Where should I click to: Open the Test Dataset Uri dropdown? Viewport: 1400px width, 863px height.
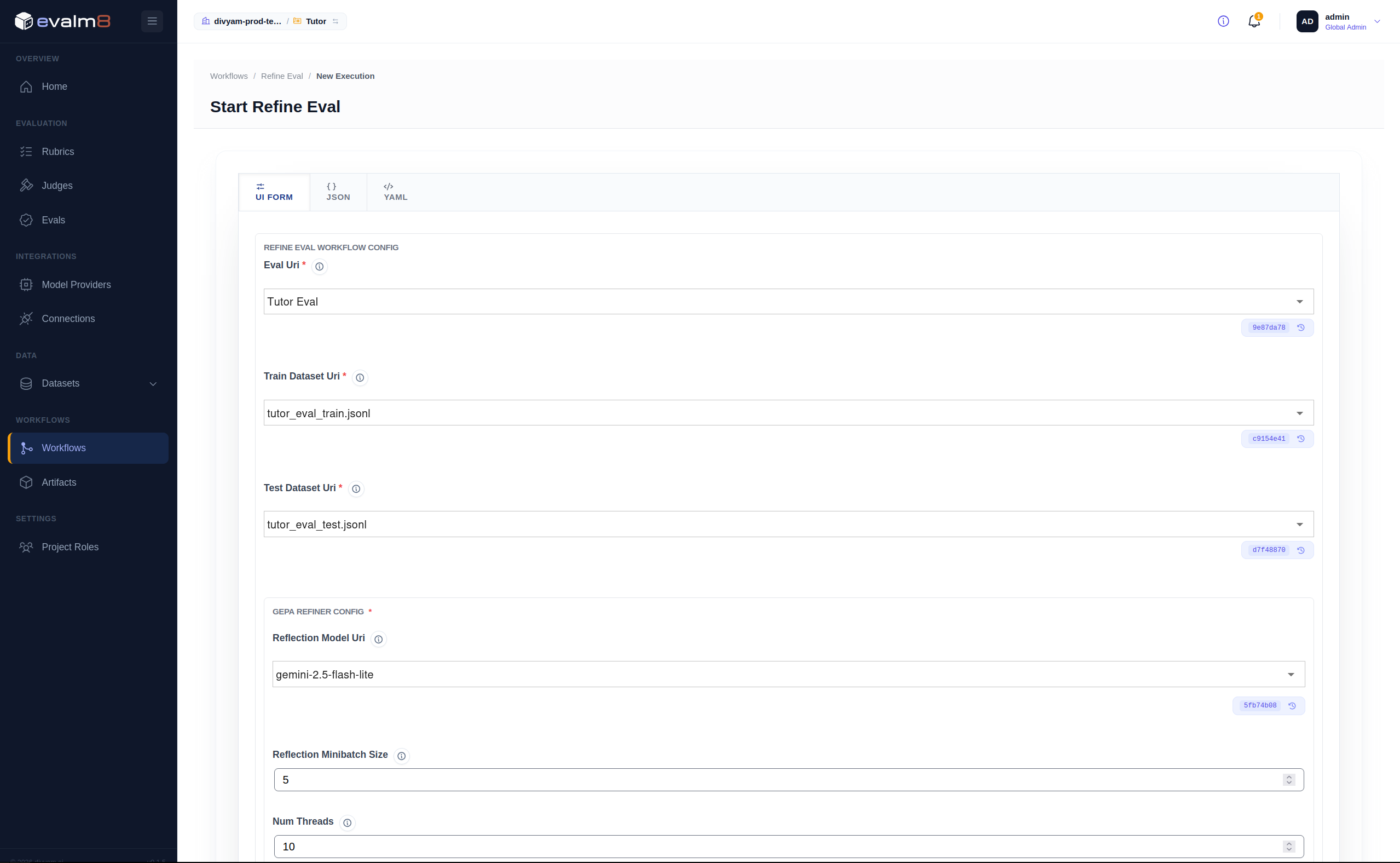pyautogui.click(x=789, y=524)
